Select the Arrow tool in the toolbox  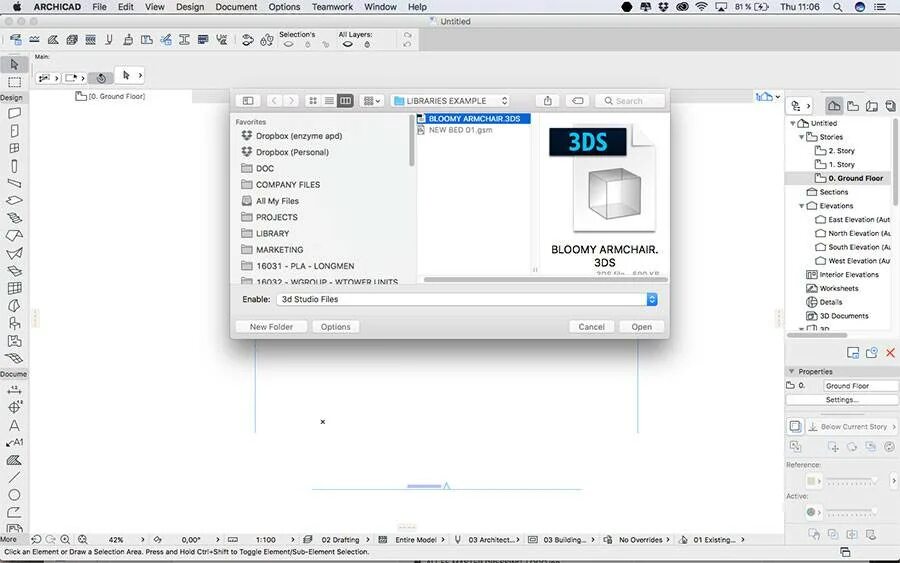tap(14, 64)
